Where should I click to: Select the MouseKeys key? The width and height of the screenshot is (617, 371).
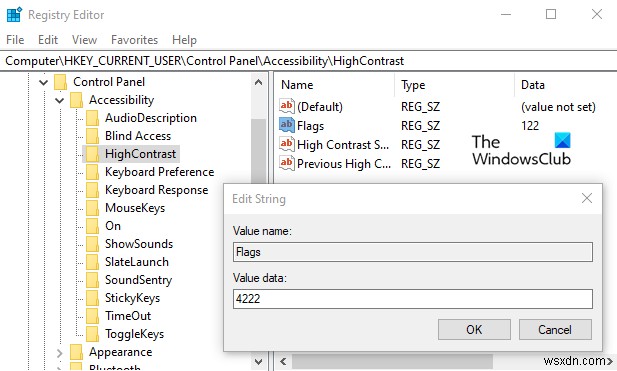pyautogui.click(x=135, y=208)
